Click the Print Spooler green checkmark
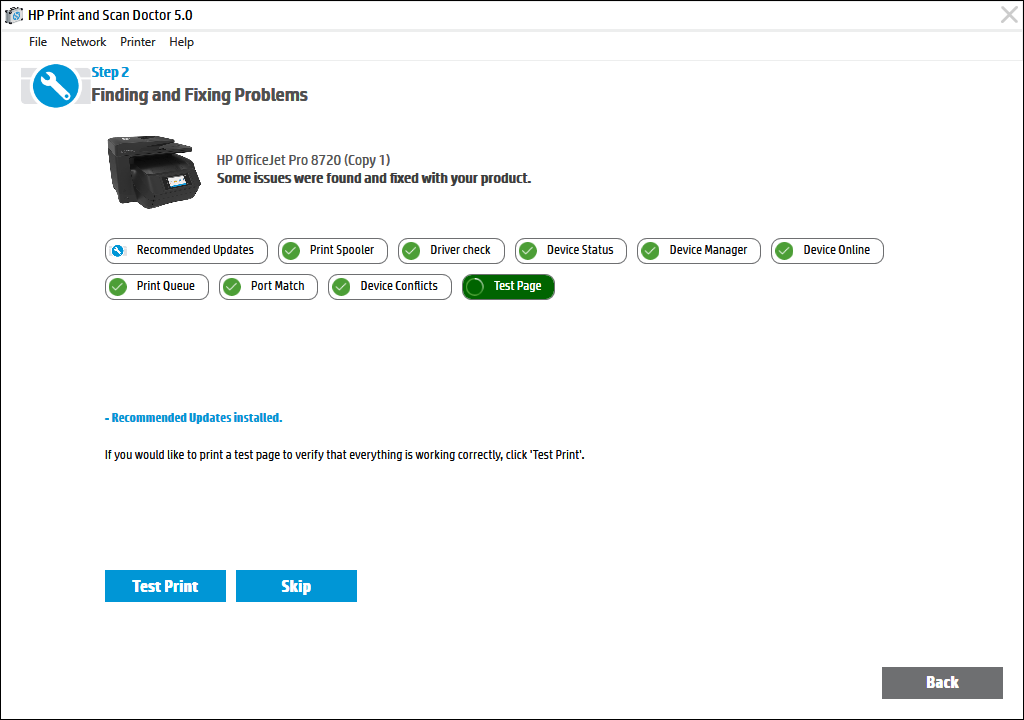Screen dimensions: 1024x720 pyautogui.click(x=291, y=251)
